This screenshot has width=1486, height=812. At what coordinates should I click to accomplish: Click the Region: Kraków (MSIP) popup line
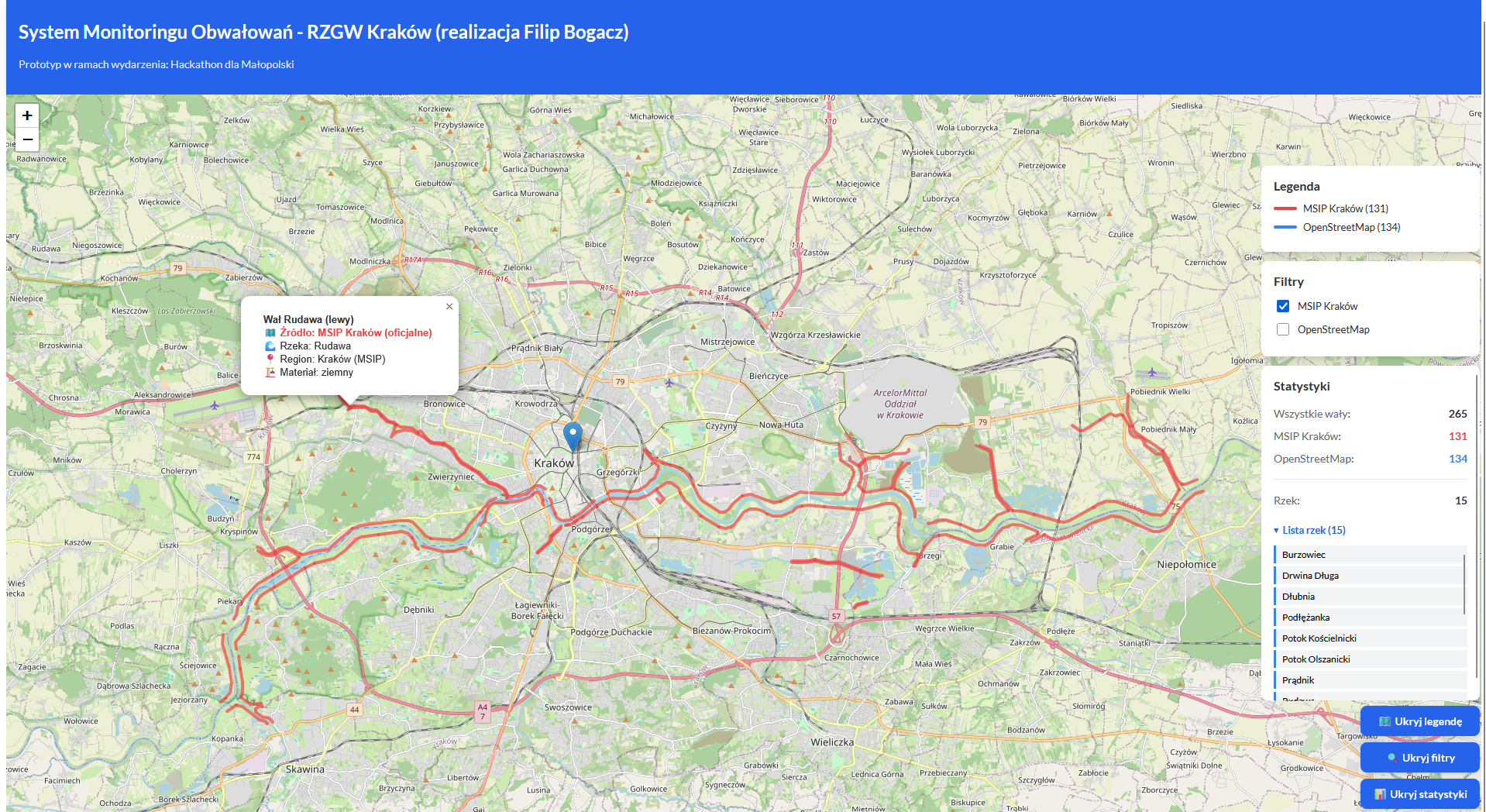click(332, 359)
